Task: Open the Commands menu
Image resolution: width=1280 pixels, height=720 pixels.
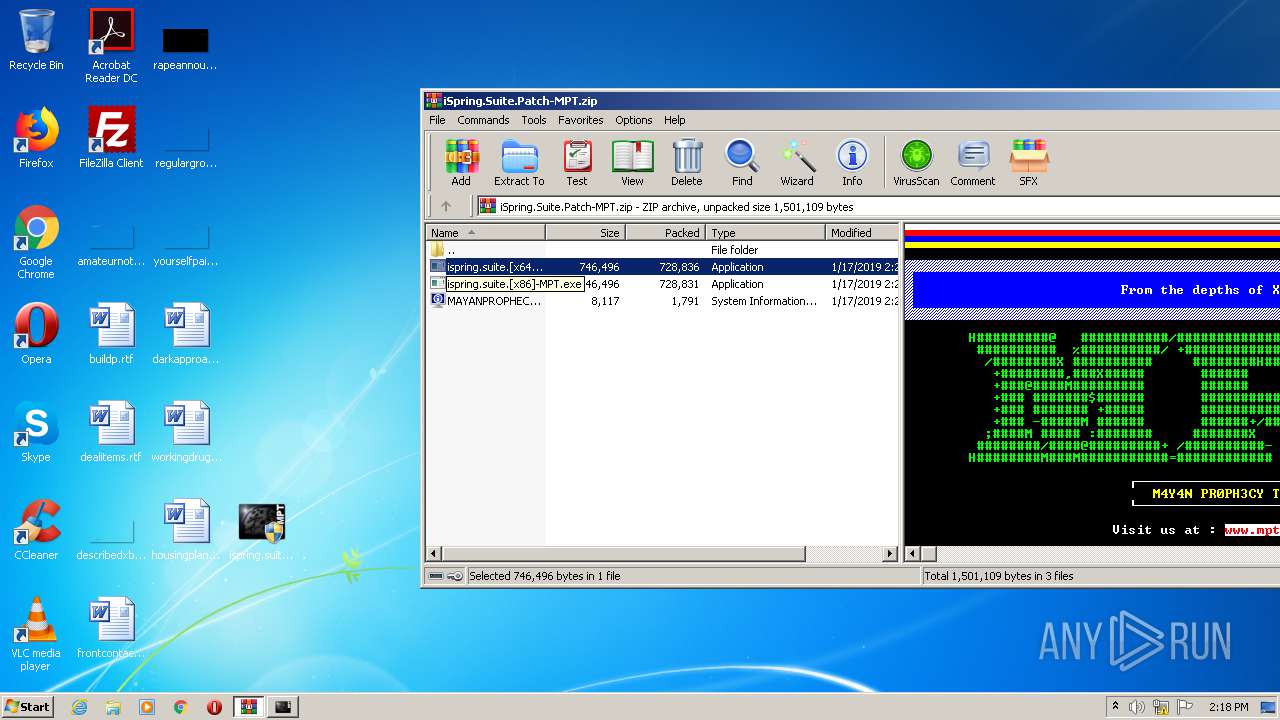Action: coord(483,120)
